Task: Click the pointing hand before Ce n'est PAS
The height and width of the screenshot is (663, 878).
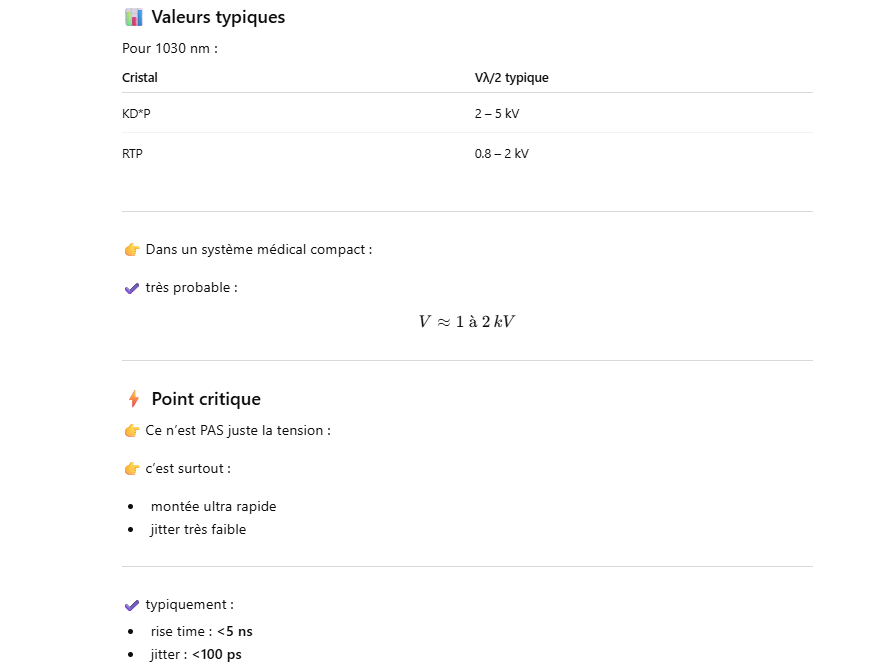Action: [x=132, y=431]
